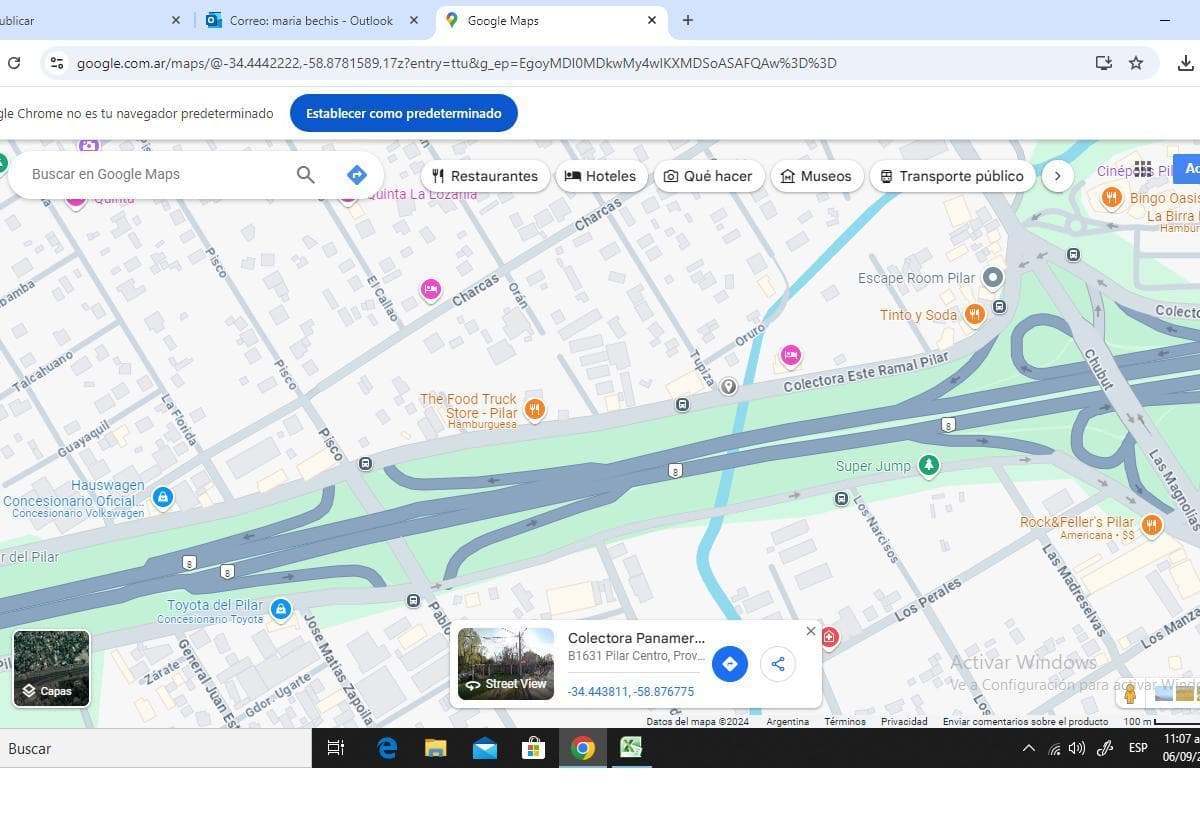Expand more category chips with the arrow
1200x837 pixels.
1057,176
